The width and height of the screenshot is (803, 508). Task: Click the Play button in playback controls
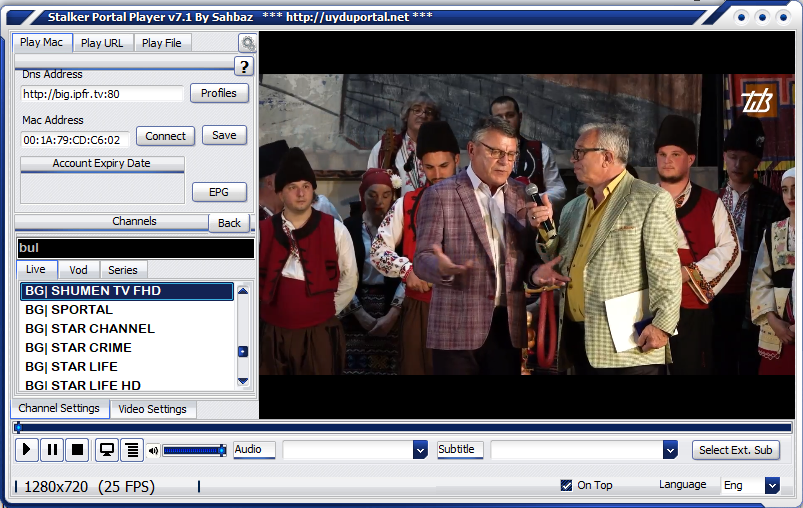[27, 450]
